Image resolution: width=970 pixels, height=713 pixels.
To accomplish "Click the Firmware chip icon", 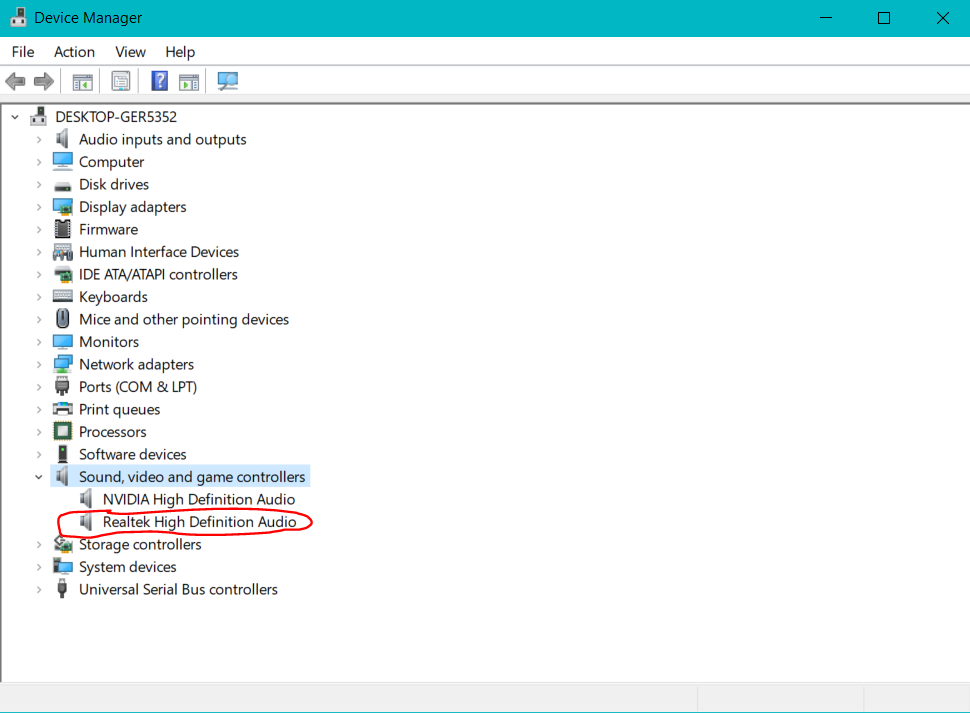I will [62, 229].
